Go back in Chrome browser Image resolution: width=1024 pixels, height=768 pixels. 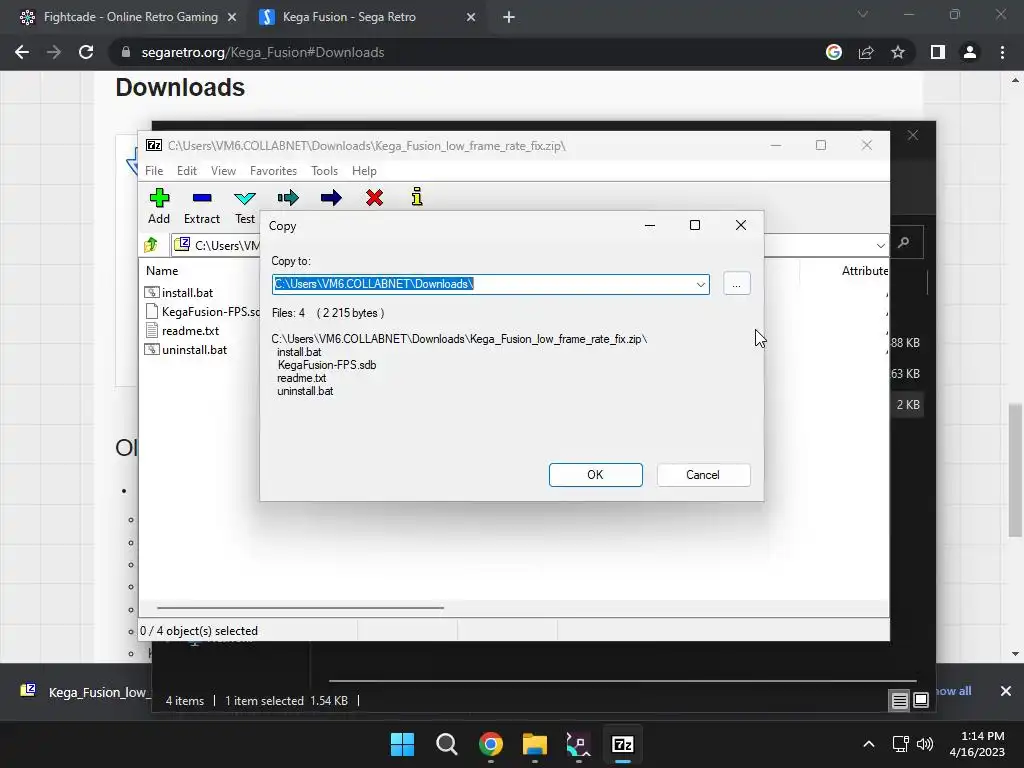[x=22, y=52]
